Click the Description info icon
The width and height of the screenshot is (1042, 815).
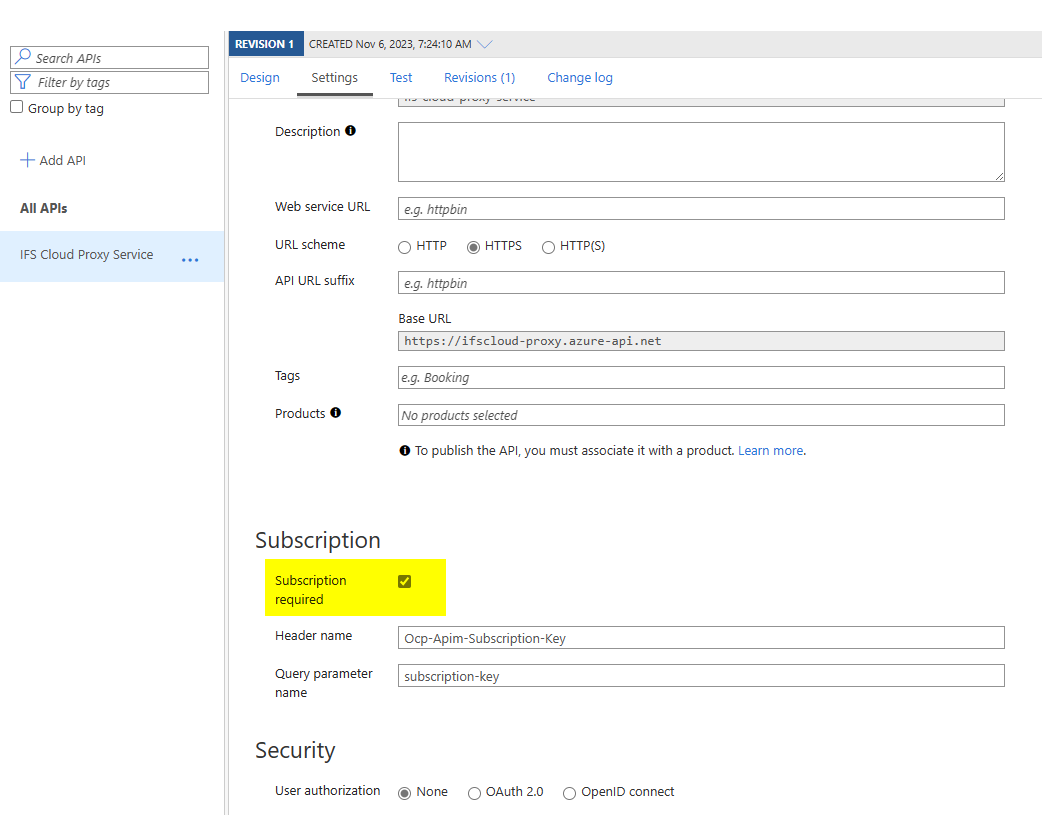[x=350, y=131]
